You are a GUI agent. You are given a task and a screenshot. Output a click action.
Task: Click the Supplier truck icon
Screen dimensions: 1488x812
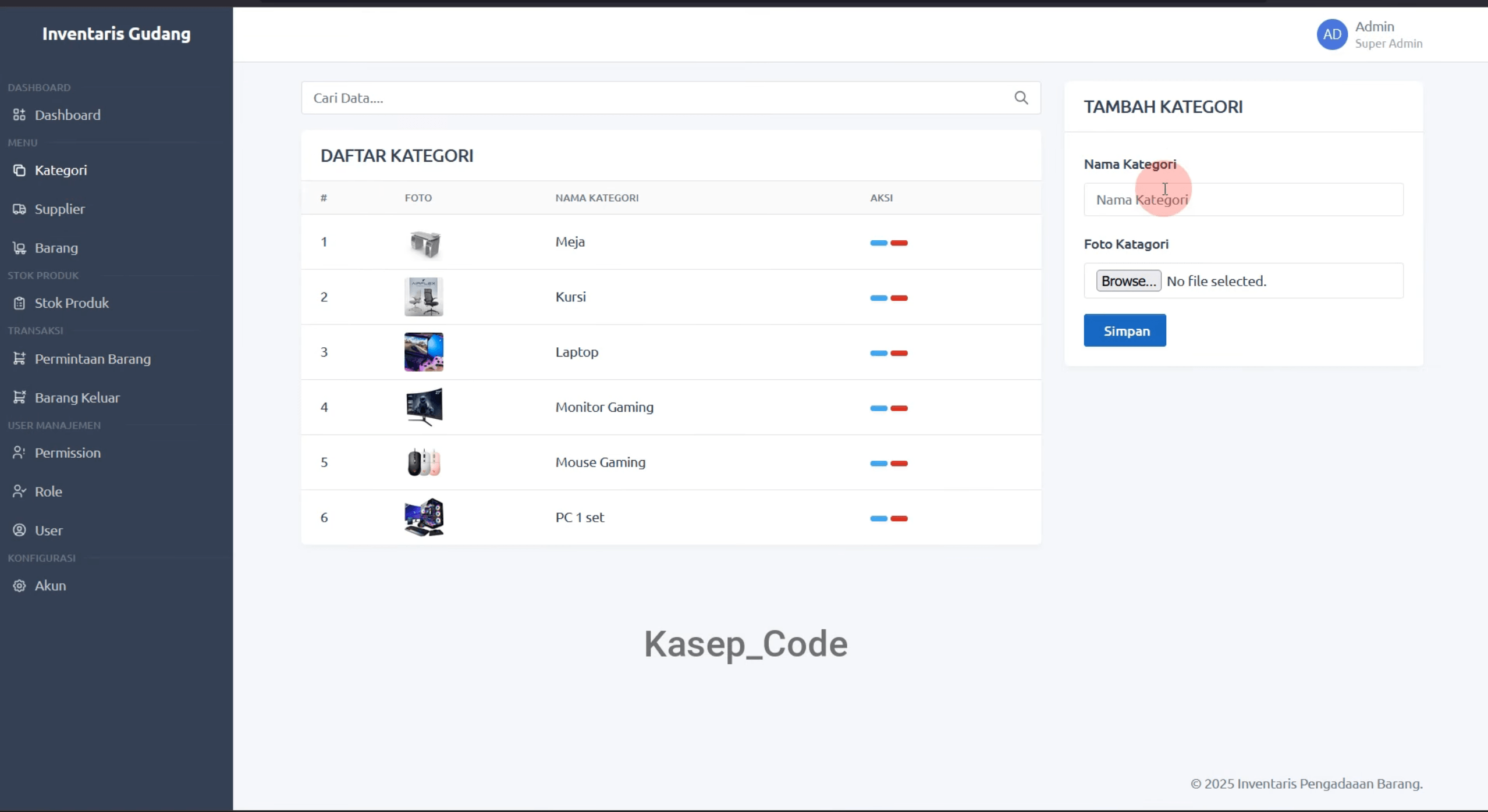point(19,209)
